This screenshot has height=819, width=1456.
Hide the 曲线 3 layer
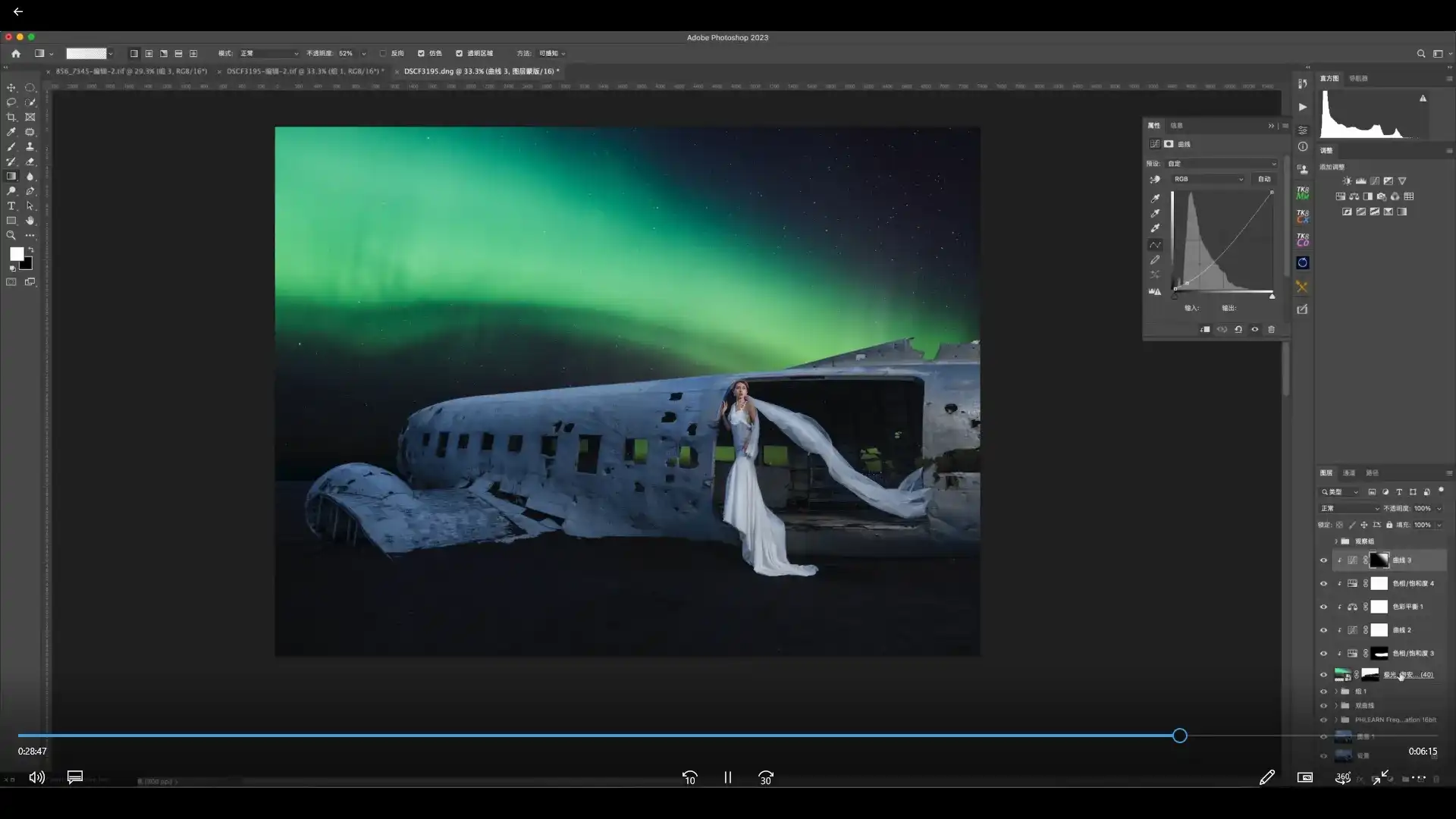pyautogui.click(x=1324, y=561)
